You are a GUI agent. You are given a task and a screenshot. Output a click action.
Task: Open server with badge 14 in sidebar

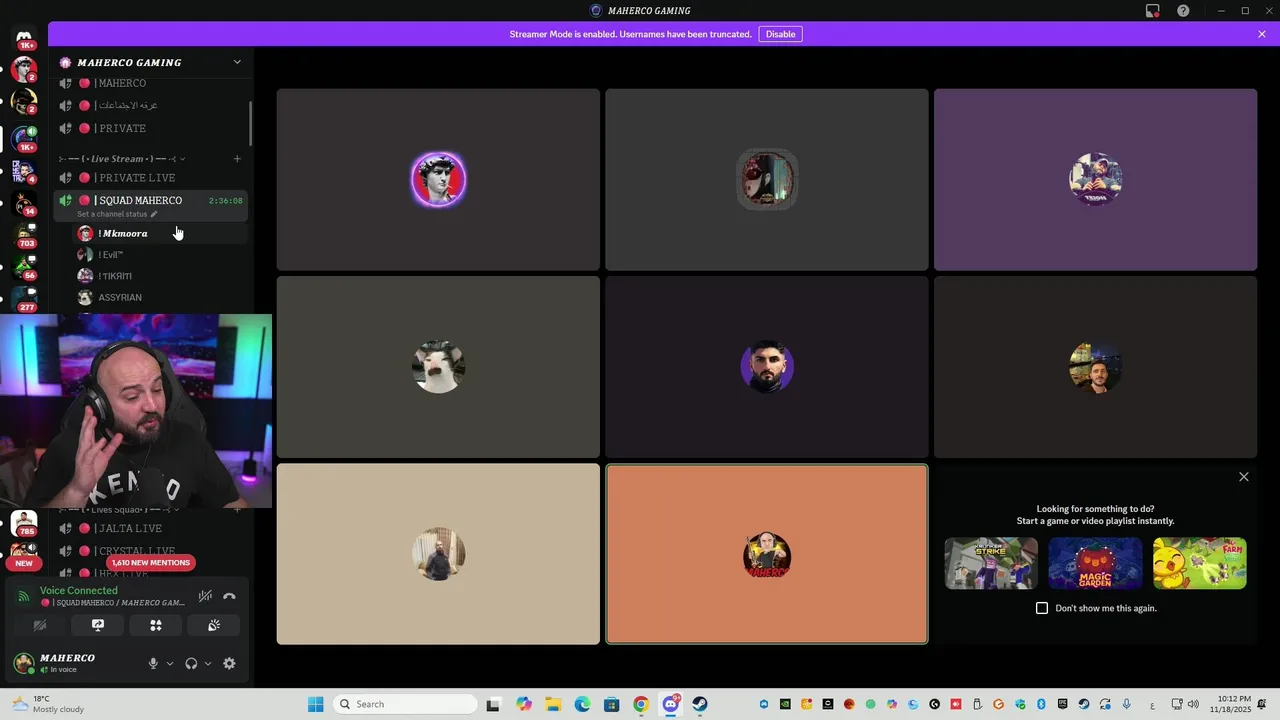(x=24, y=204)
